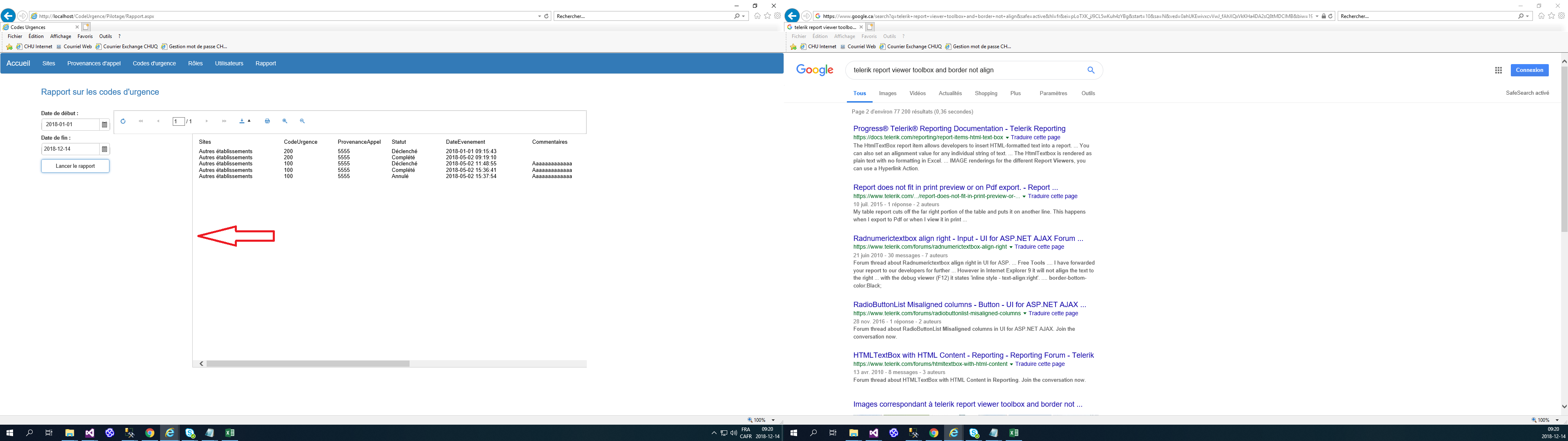Refresh the report in viewer toolbar
1568x441 pixels.
(x=123, y=121)
